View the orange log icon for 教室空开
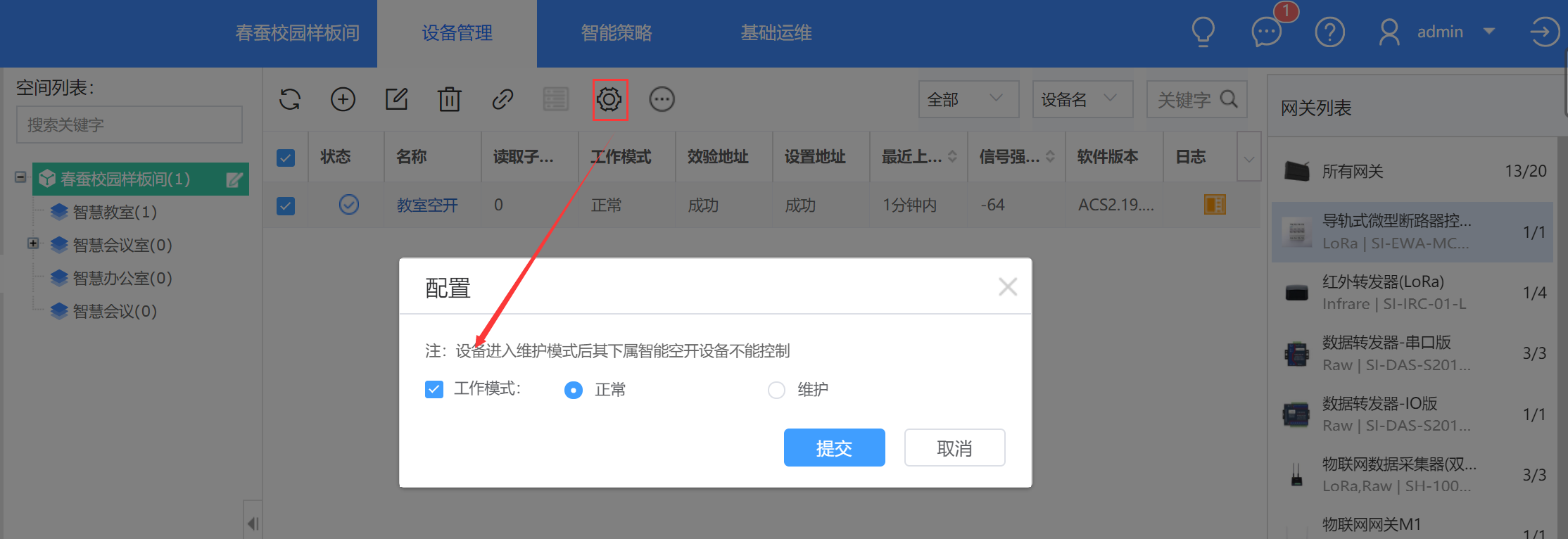The width and height of the screenshot is (1568, 539). click(1215, 205)
